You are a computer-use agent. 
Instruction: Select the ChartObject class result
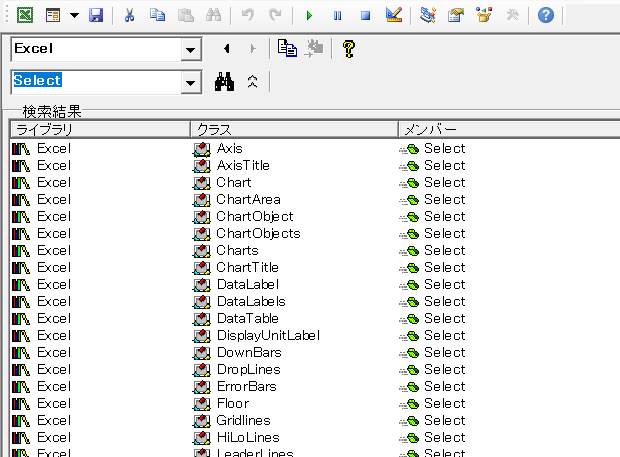click(x=255, y=217)
